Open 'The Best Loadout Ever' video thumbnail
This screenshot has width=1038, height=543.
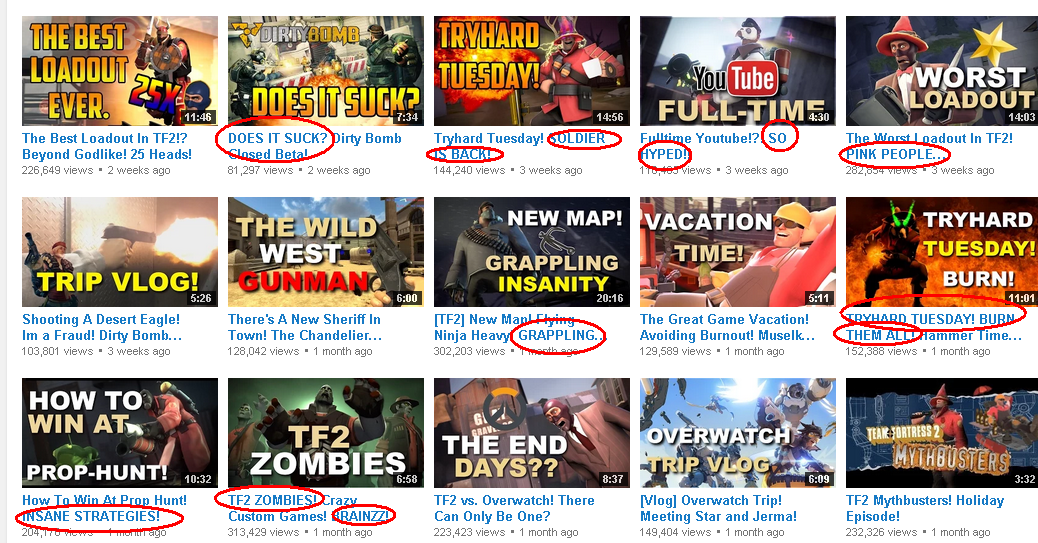point(120,71)
